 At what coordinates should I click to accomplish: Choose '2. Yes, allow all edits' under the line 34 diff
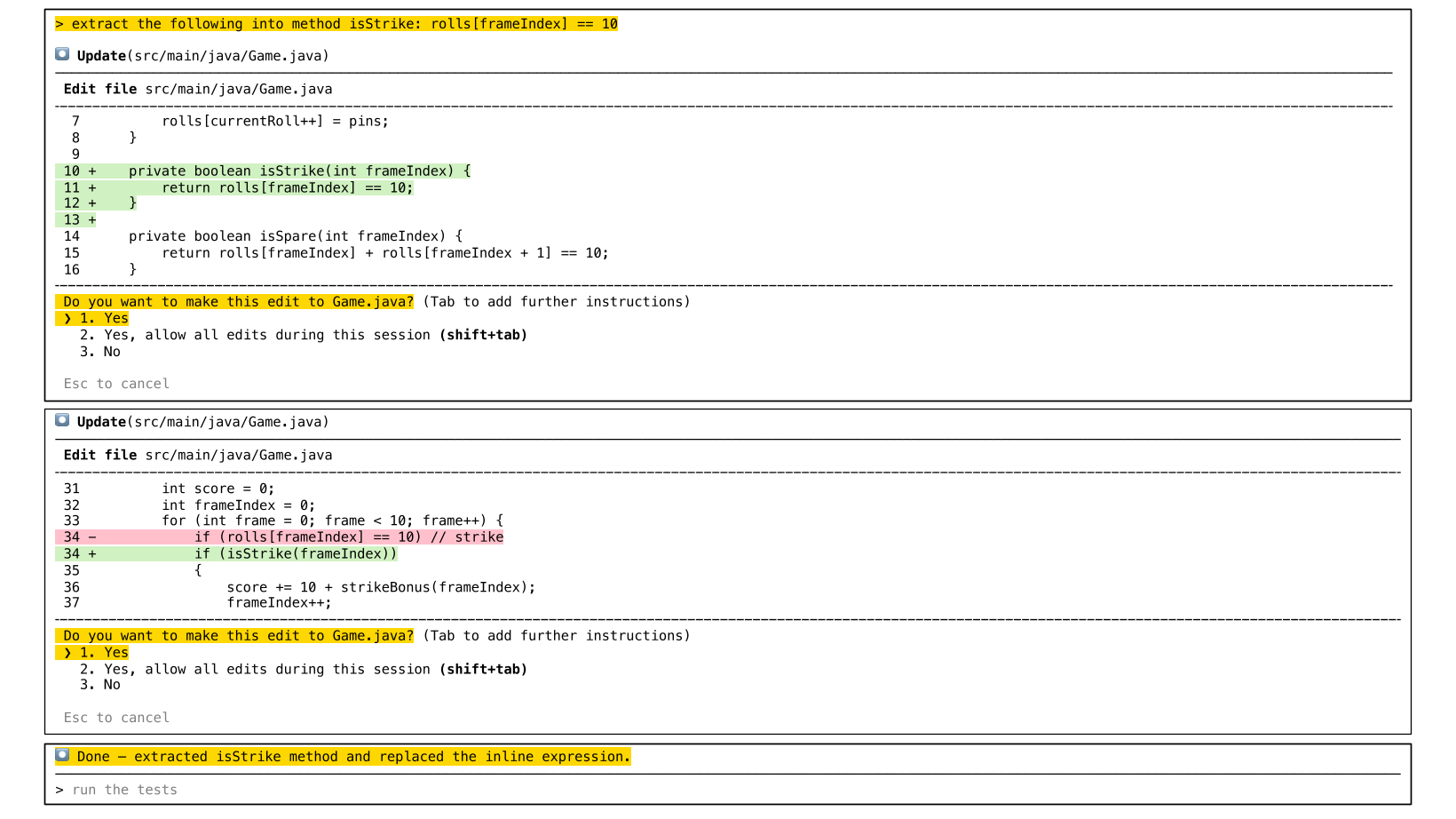pyautogui.click(x=303, y=670)
